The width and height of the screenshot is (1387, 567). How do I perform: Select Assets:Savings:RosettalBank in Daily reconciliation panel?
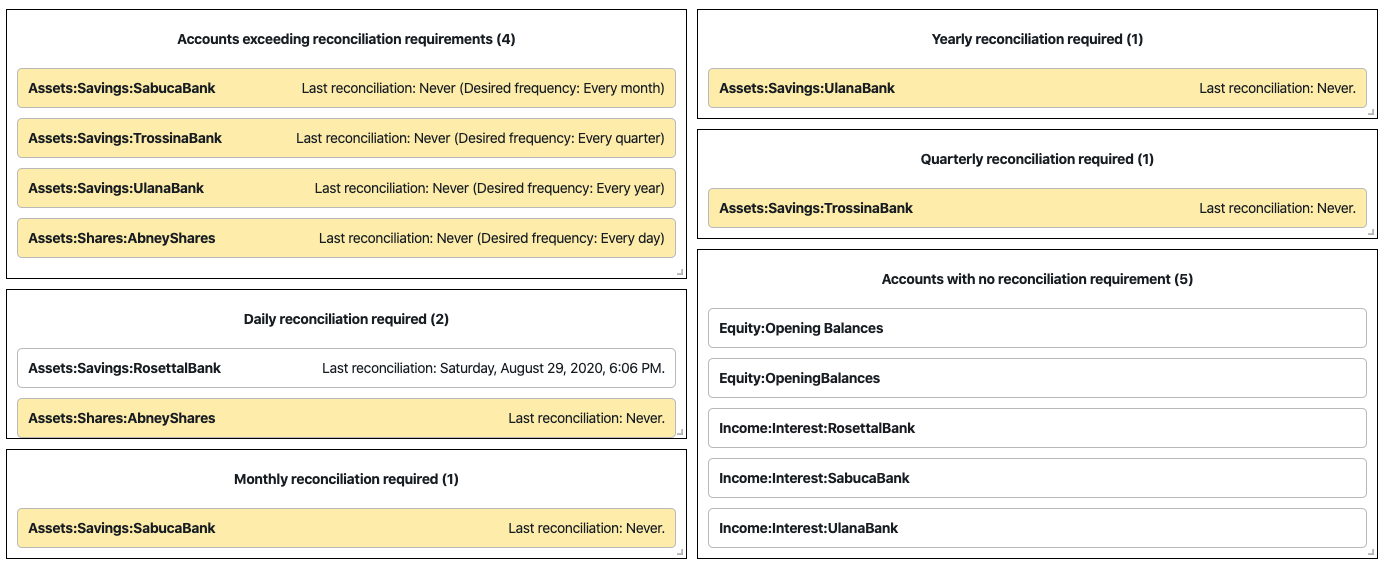click(346, 368)
